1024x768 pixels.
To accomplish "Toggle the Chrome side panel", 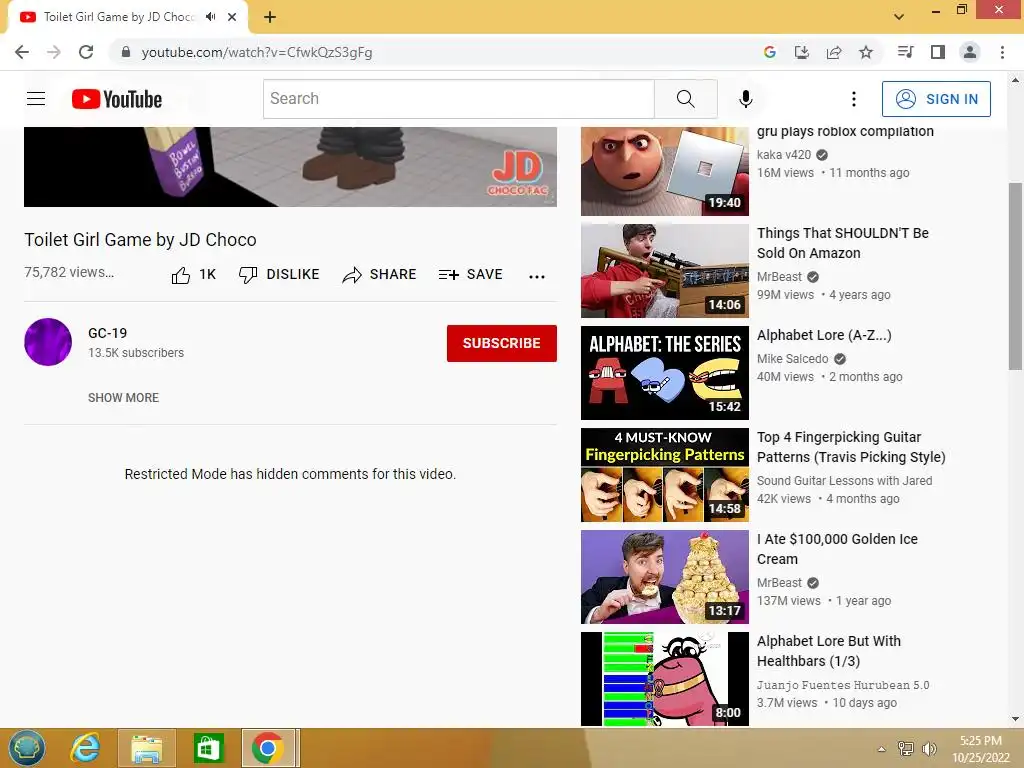I will click(938, 52).
